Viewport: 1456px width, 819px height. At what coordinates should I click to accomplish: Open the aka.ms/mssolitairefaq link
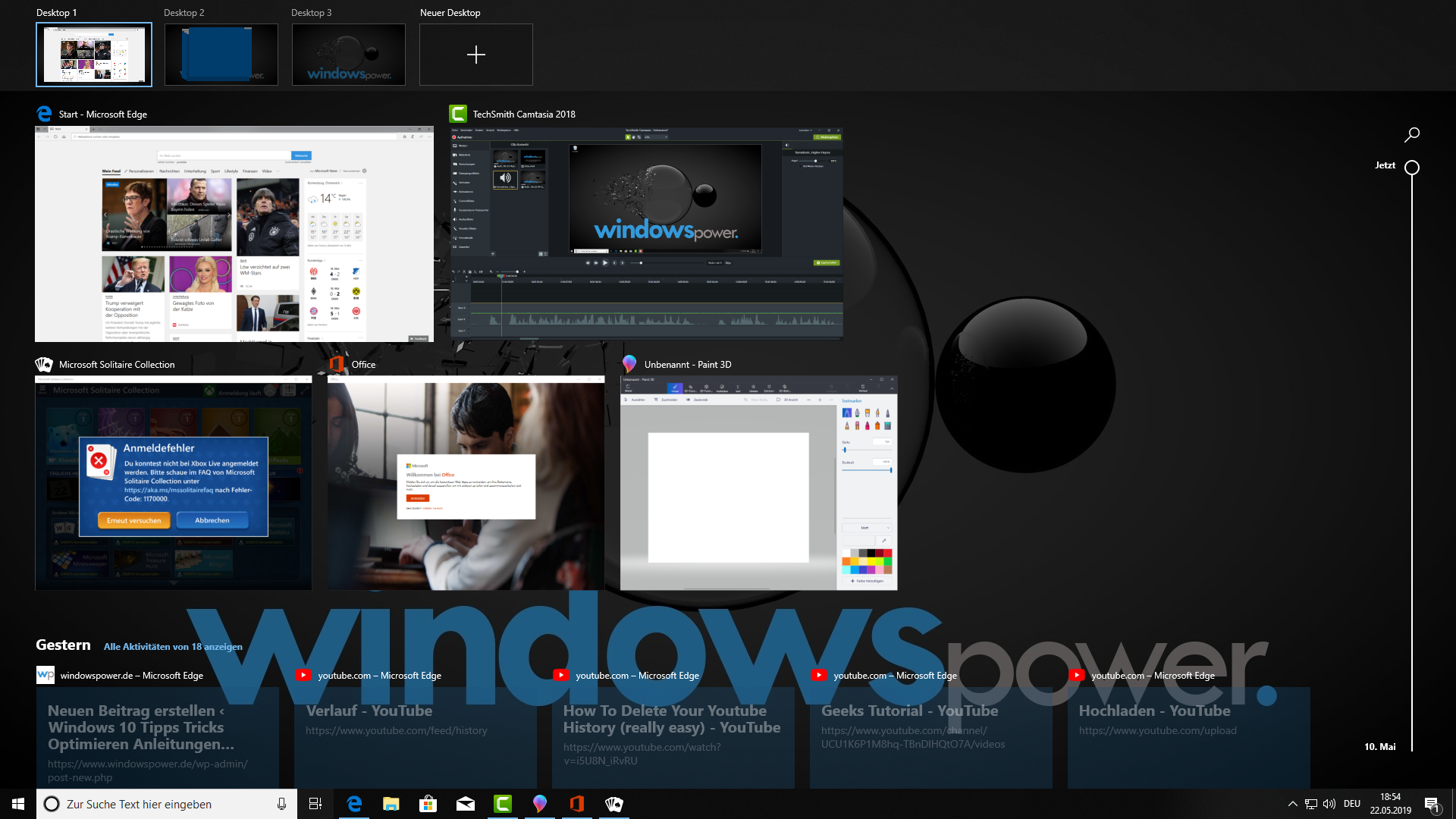[x=168, y=490]
